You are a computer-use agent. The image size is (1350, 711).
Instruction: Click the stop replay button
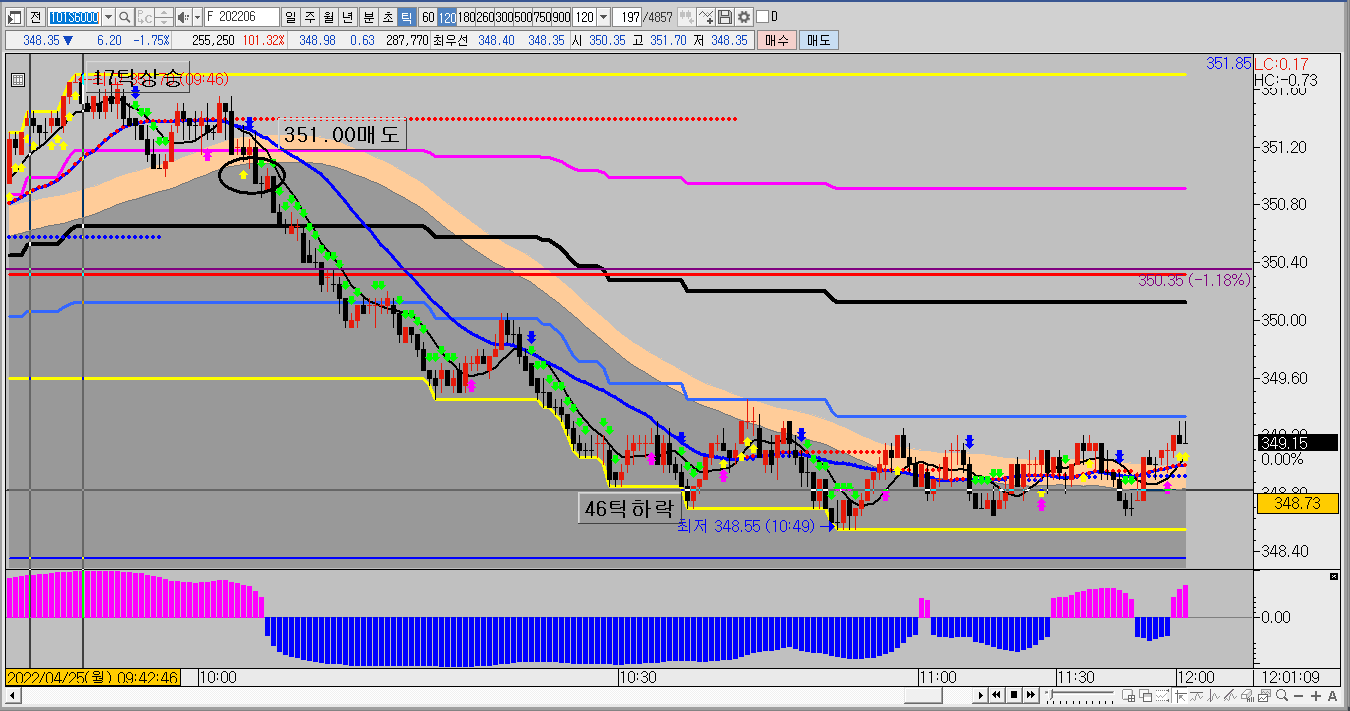(1014, 695)
